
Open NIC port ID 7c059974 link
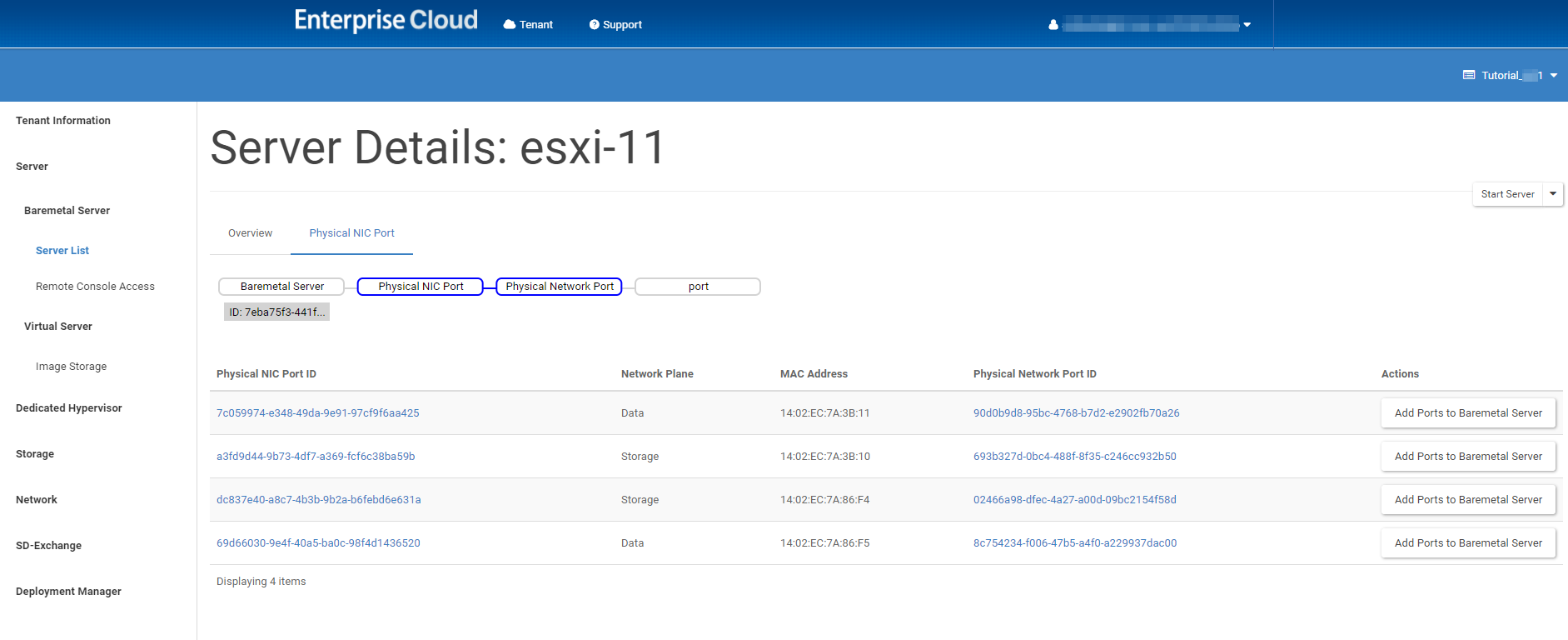click(x=317, y=413)
